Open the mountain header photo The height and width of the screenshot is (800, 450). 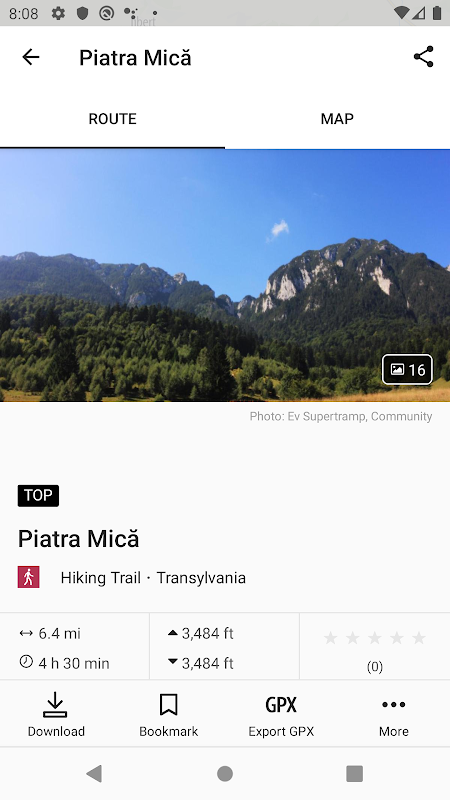click(x=225, y=276)
